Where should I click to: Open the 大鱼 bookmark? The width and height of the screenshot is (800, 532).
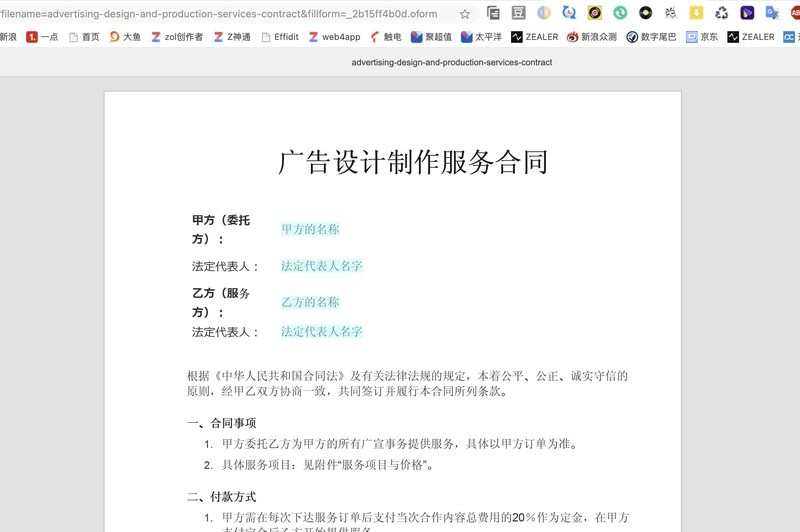click(126, 37)
